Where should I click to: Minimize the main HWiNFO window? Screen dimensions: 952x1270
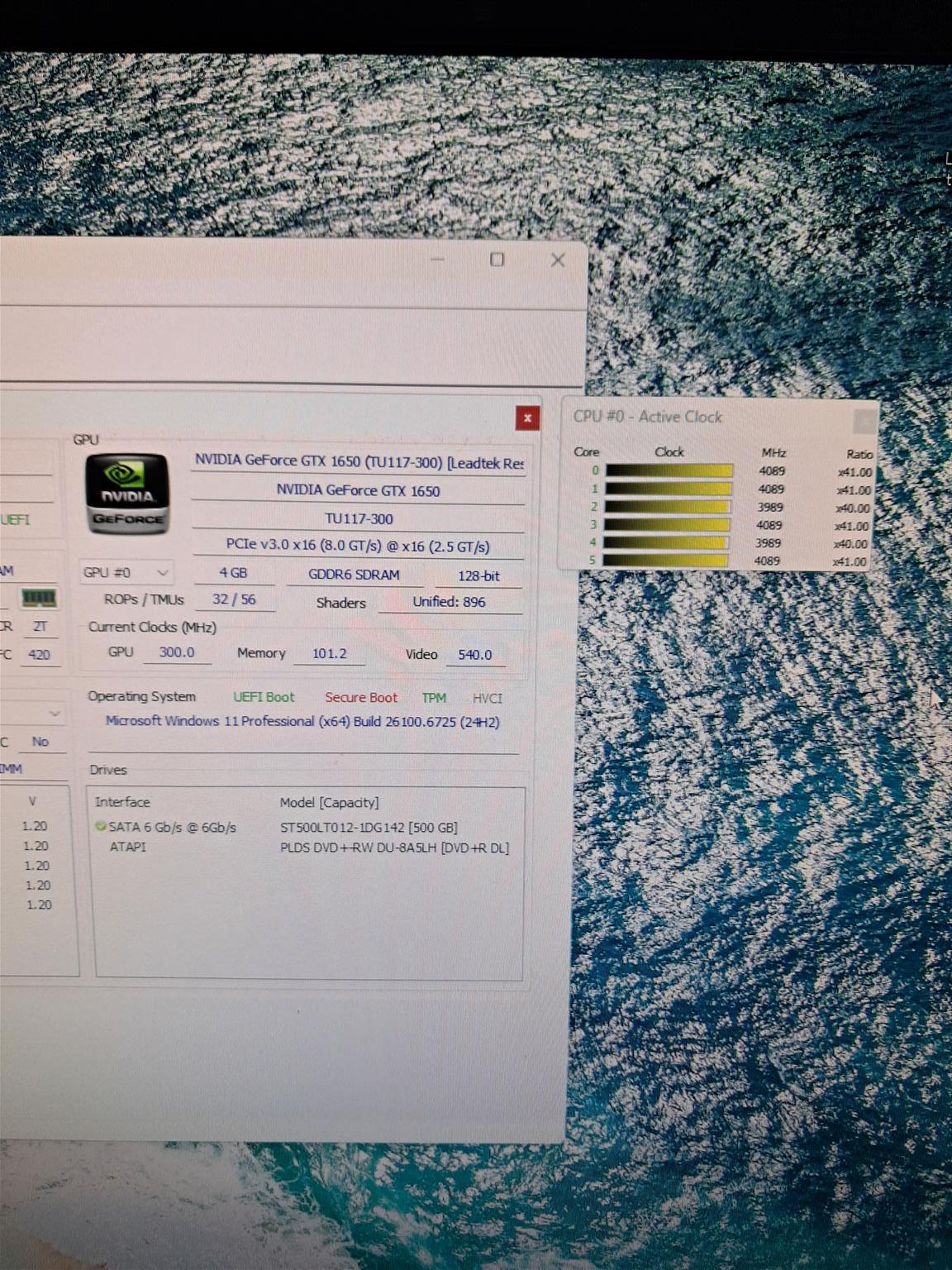point(438,260)
